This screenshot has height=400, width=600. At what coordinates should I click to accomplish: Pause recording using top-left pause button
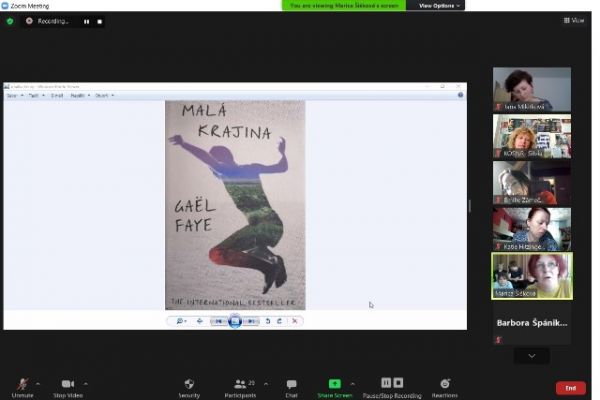pos(86,21)
